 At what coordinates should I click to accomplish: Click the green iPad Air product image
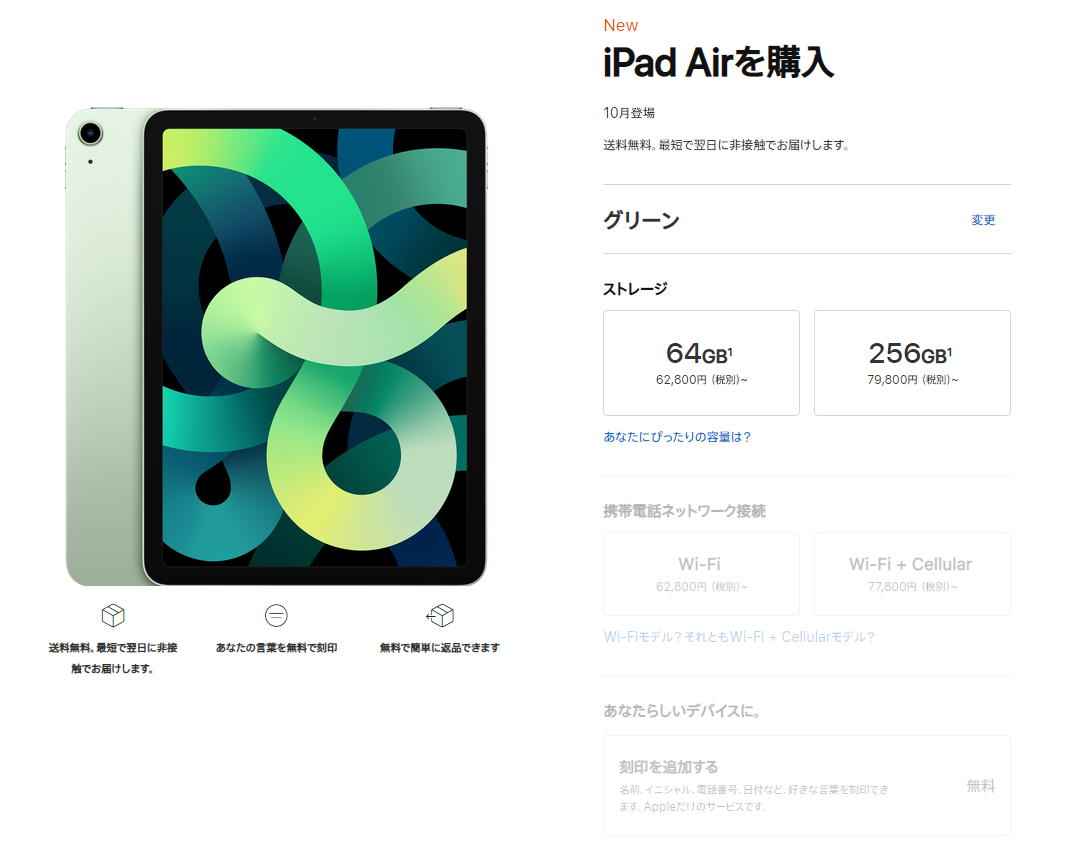click(x=276, y=347)
